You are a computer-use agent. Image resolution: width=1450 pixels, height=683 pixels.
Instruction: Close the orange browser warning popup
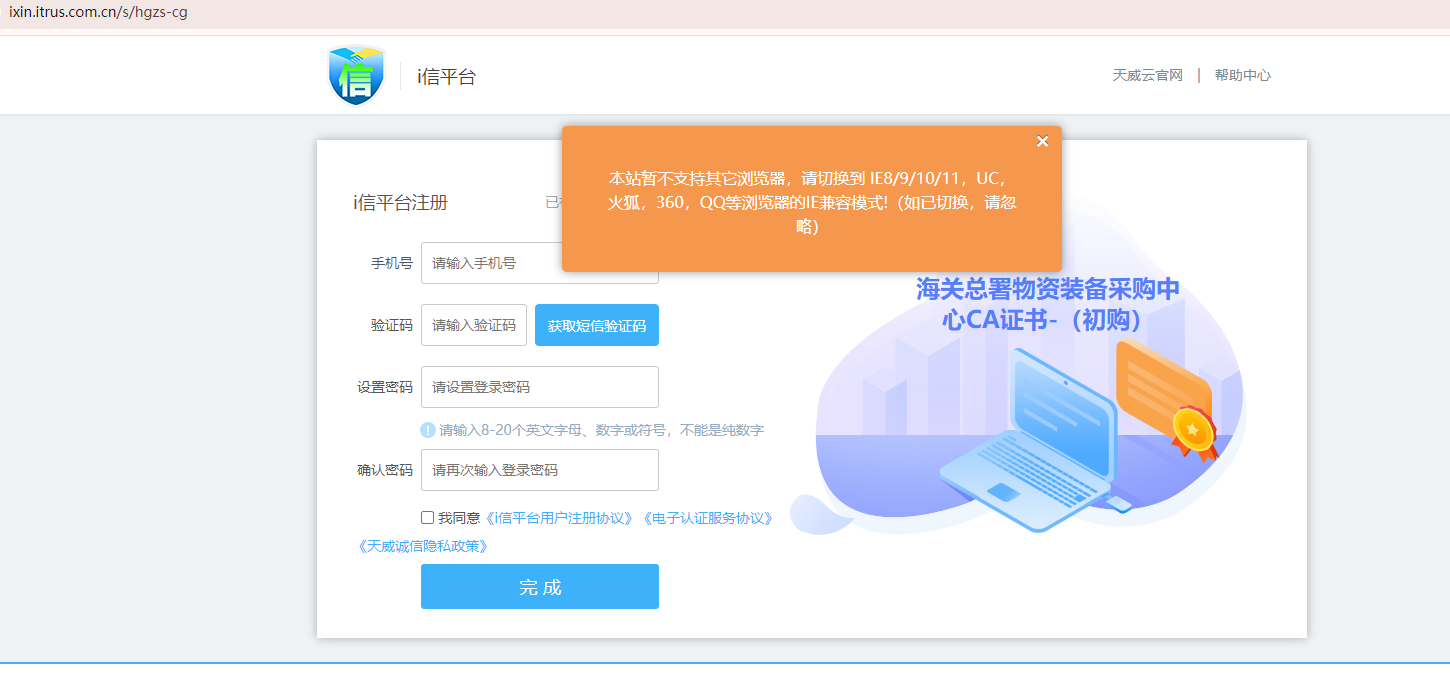pos(1042,141)
